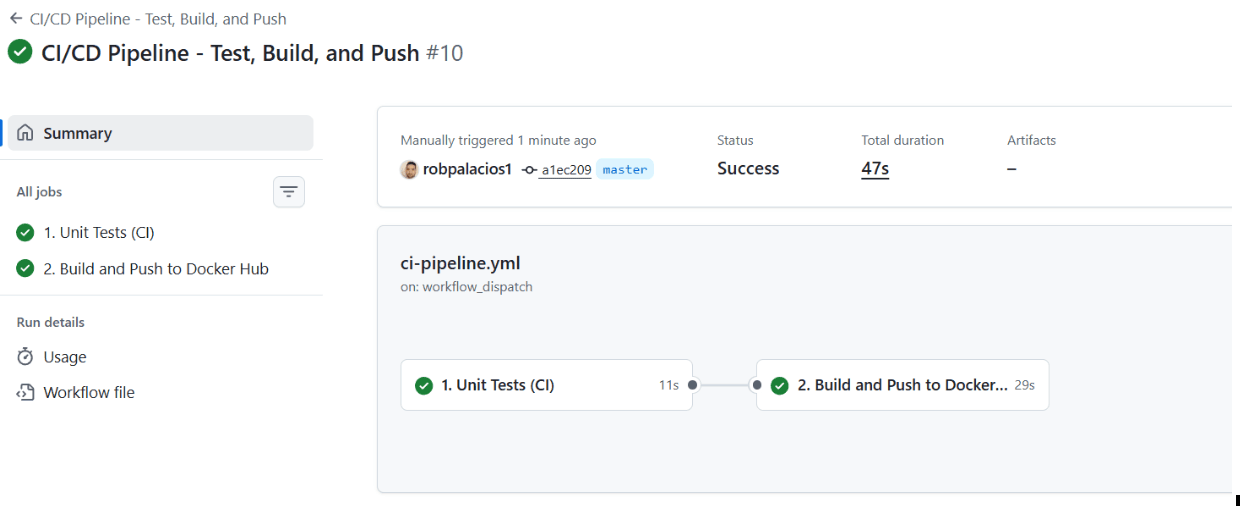1250x506 pixels.
Task: Open the robpalacios1 profile link
Action: (x=467, y=169)
